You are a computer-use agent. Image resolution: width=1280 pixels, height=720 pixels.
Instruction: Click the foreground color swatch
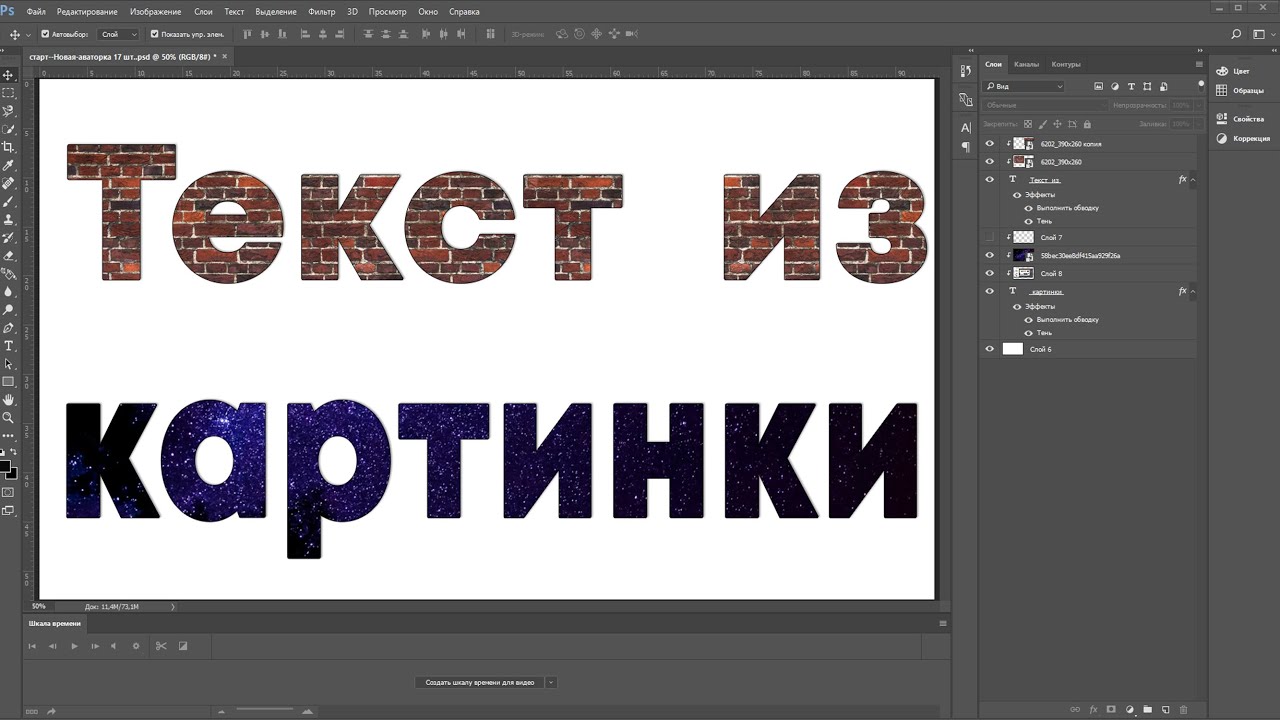(5, 466)
